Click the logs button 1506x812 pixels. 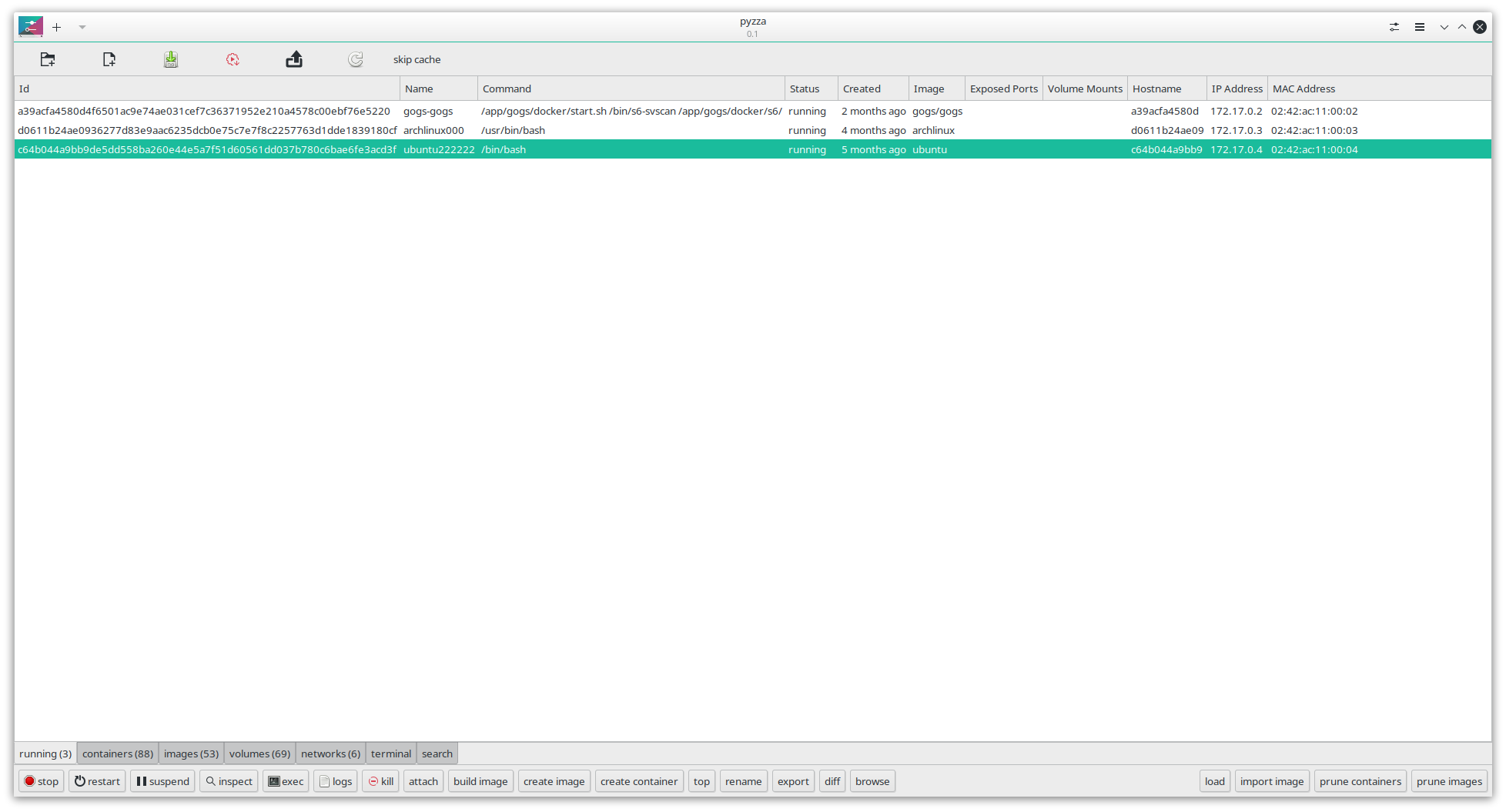(336, 781)
